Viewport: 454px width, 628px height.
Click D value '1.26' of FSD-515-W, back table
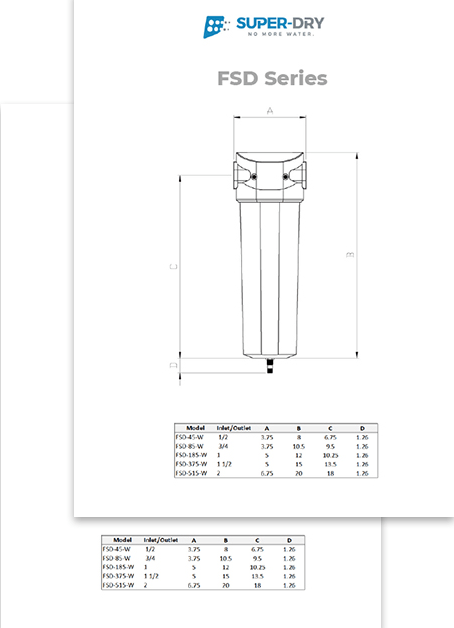pos(289,585)
